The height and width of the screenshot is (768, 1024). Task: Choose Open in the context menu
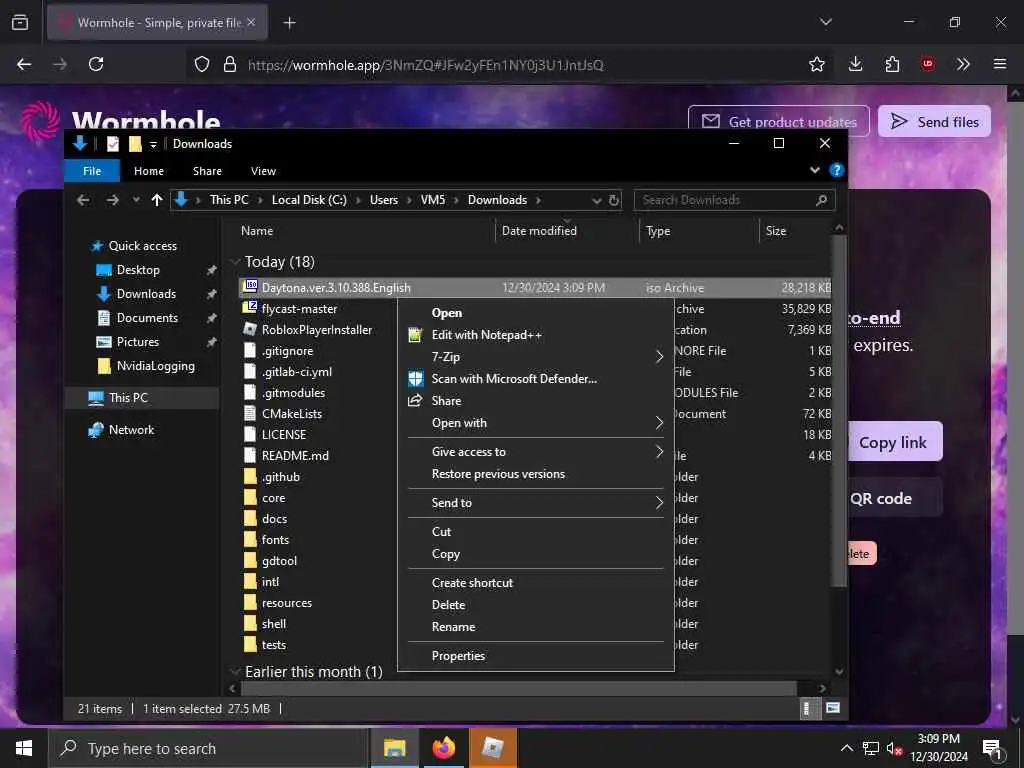(536, 313)
